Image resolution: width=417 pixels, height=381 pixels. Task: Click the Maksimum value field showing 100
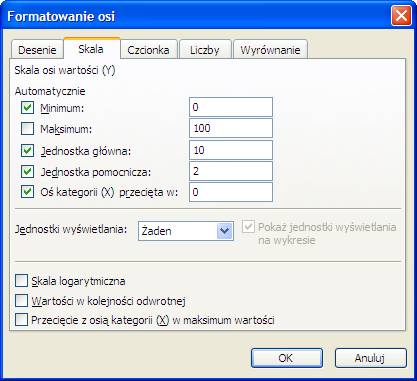point(231,128)
